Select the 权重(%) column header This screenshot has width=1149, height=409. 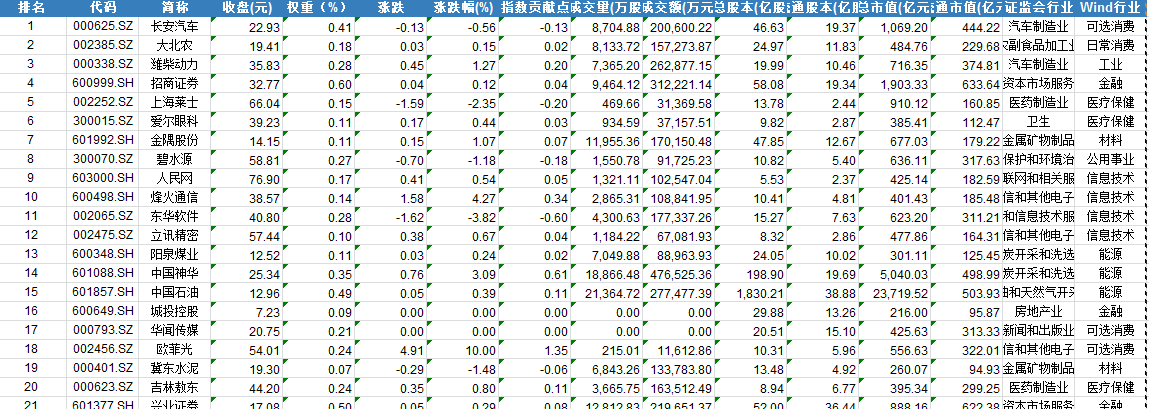click(318, 8)
